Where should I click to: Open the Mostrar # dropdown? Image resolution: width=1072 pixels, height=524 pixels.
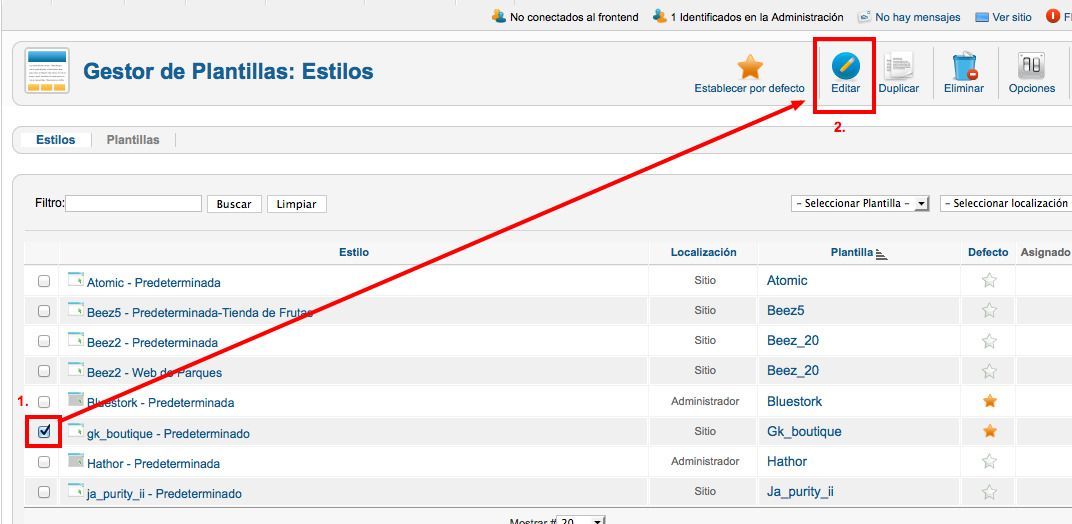[x=581, y=520]
